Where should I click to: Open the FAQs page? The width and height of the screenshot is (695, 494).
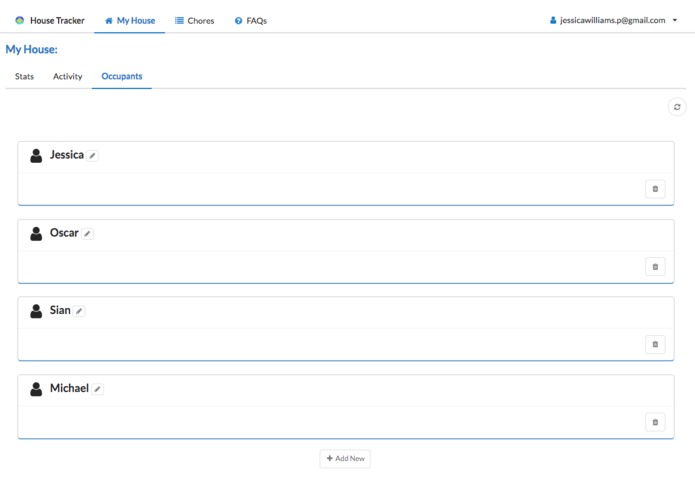[x=250, y=20]
